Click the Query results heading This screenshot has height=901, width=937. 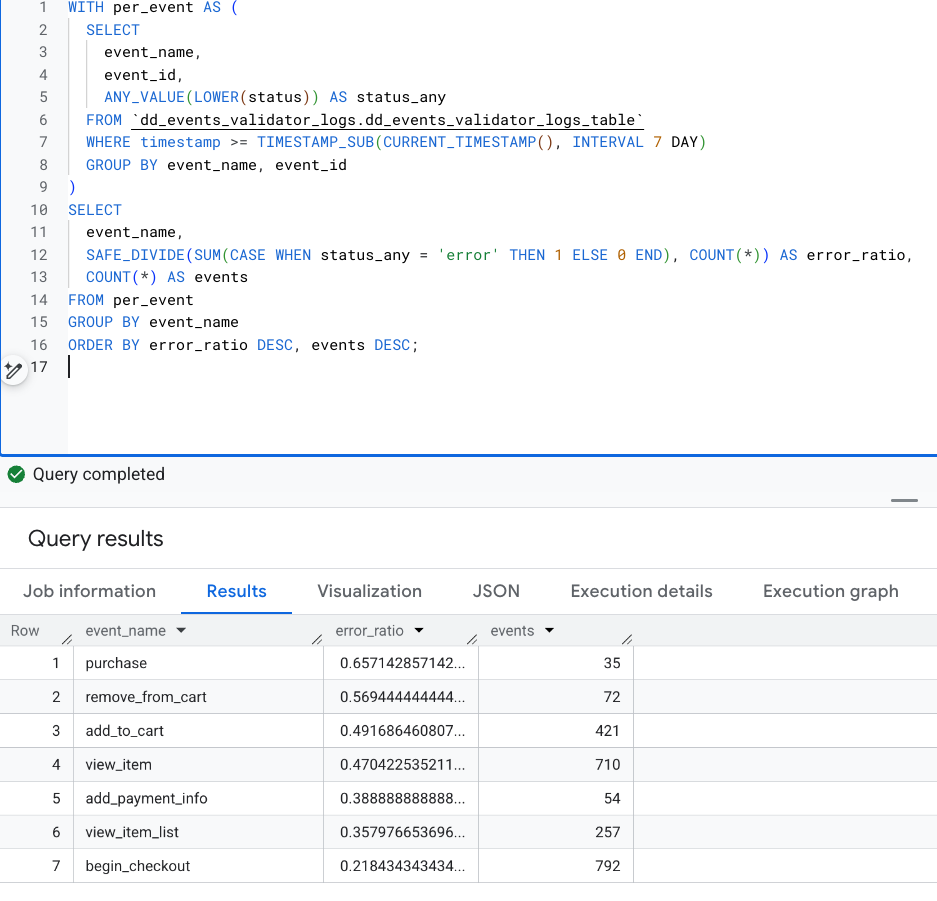click(96, 538)
